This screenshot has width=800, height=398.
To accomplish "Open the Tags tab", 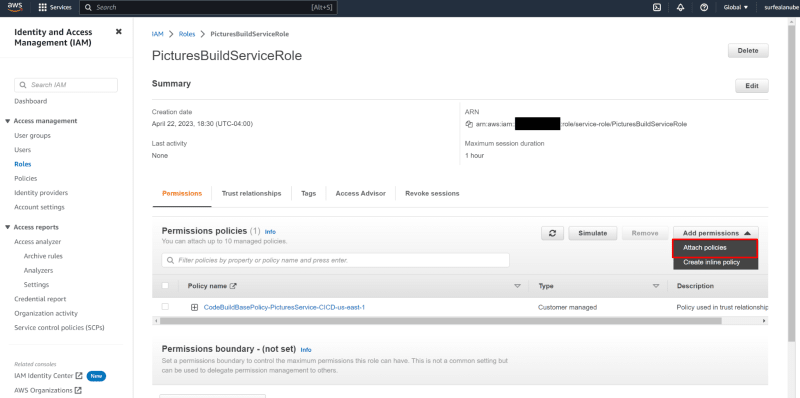I will click(309, 194).
